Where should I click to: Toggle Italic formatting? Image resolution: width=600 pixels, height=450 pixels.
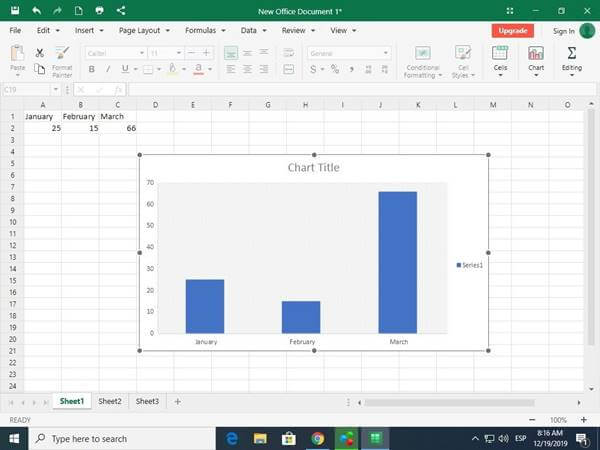pyautogui.click(x=108, y=69)
